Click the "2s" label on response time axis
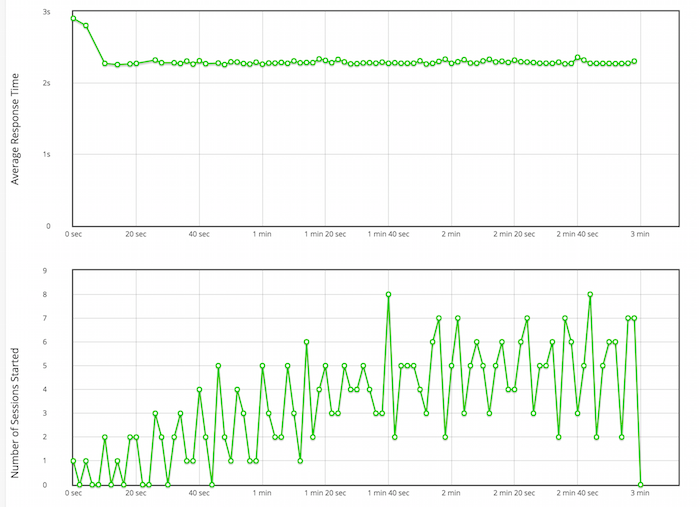 point(46,83)
